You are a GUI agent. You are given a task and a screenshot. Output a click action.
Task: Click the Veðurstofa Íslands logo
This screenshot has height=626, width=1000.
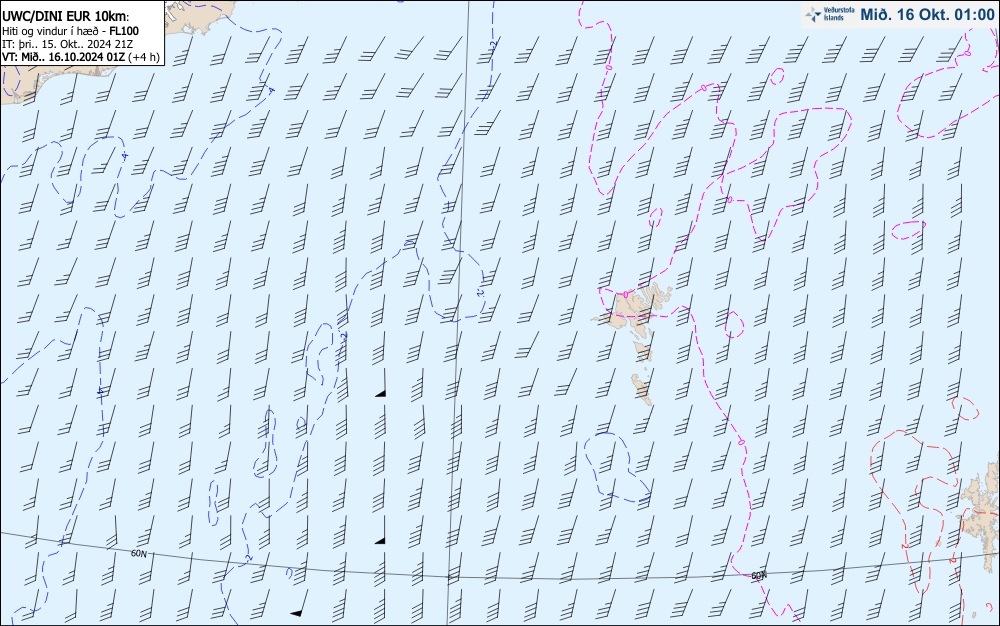point(829,14)
